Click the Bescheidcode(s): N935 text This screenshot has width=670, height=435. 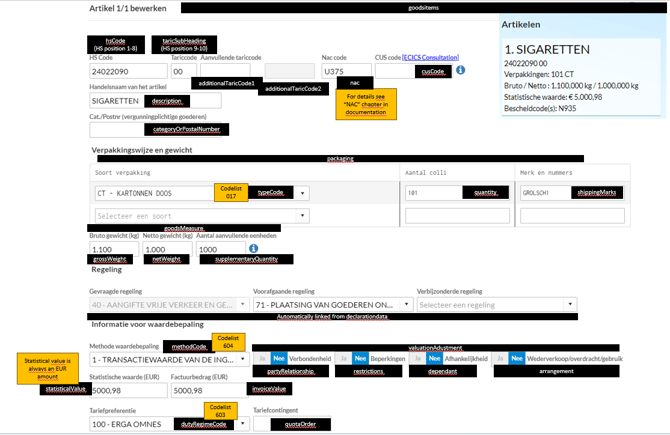(540, 109)
